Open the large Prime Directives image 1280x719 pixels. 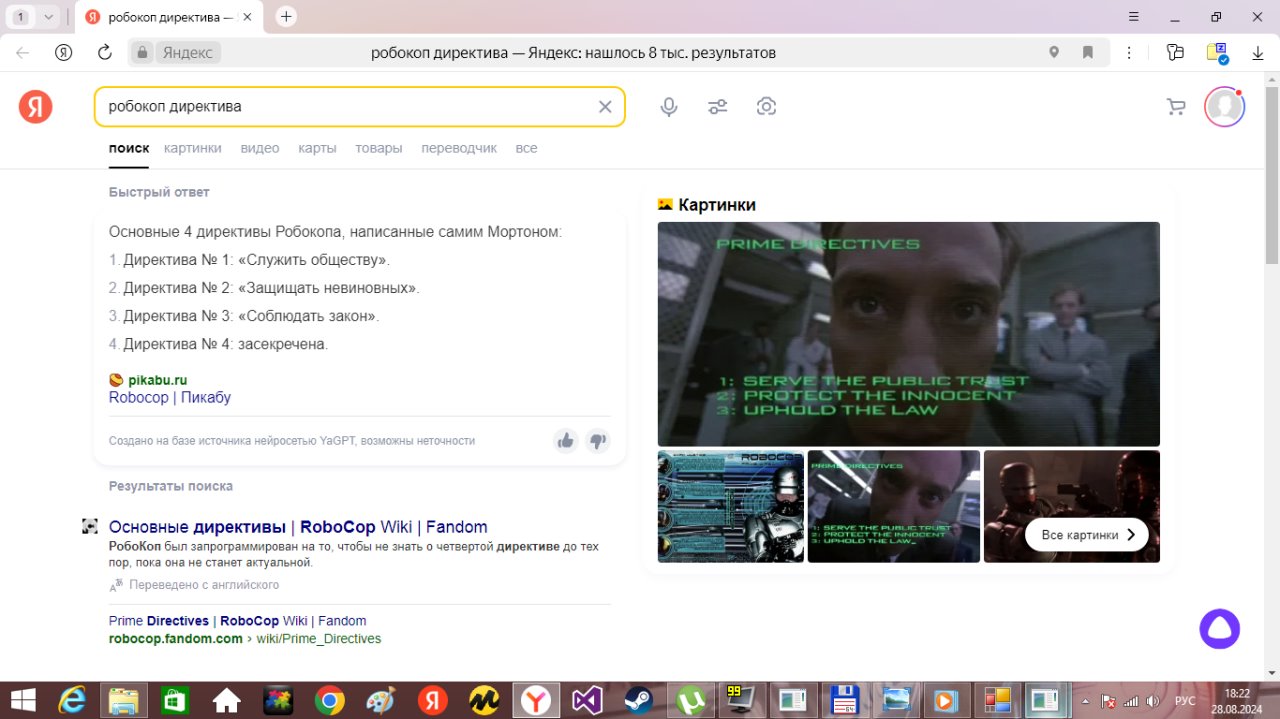tap(908, 333)
